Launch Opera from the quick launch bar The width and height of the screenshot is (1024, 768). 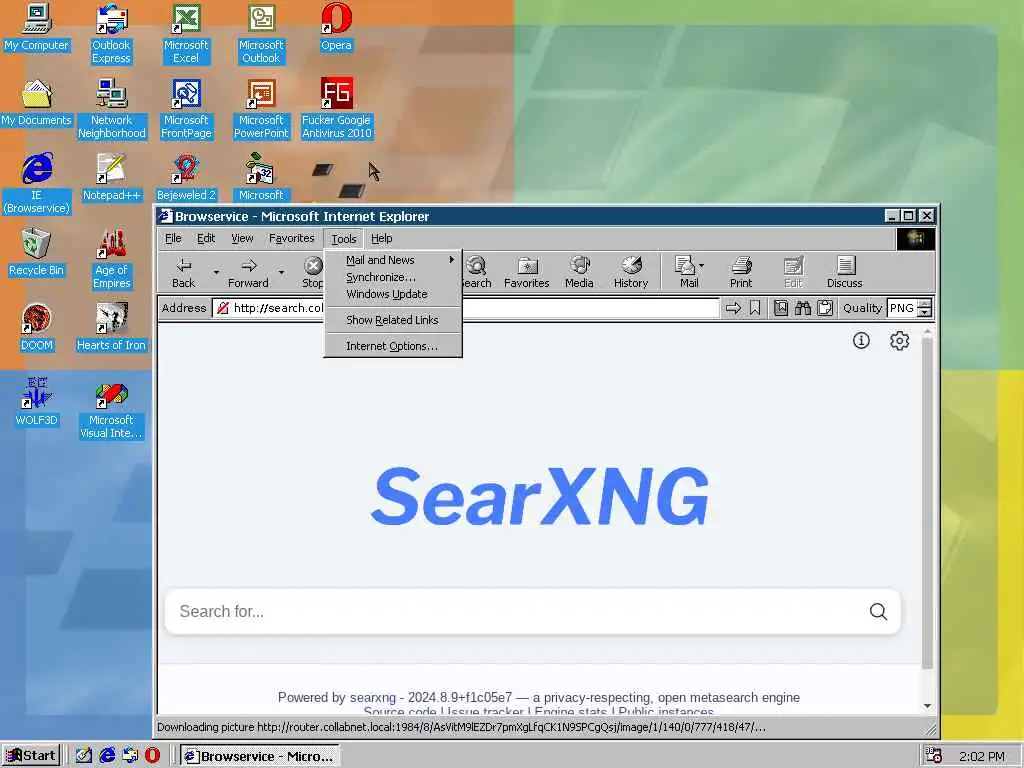point(152,756)
